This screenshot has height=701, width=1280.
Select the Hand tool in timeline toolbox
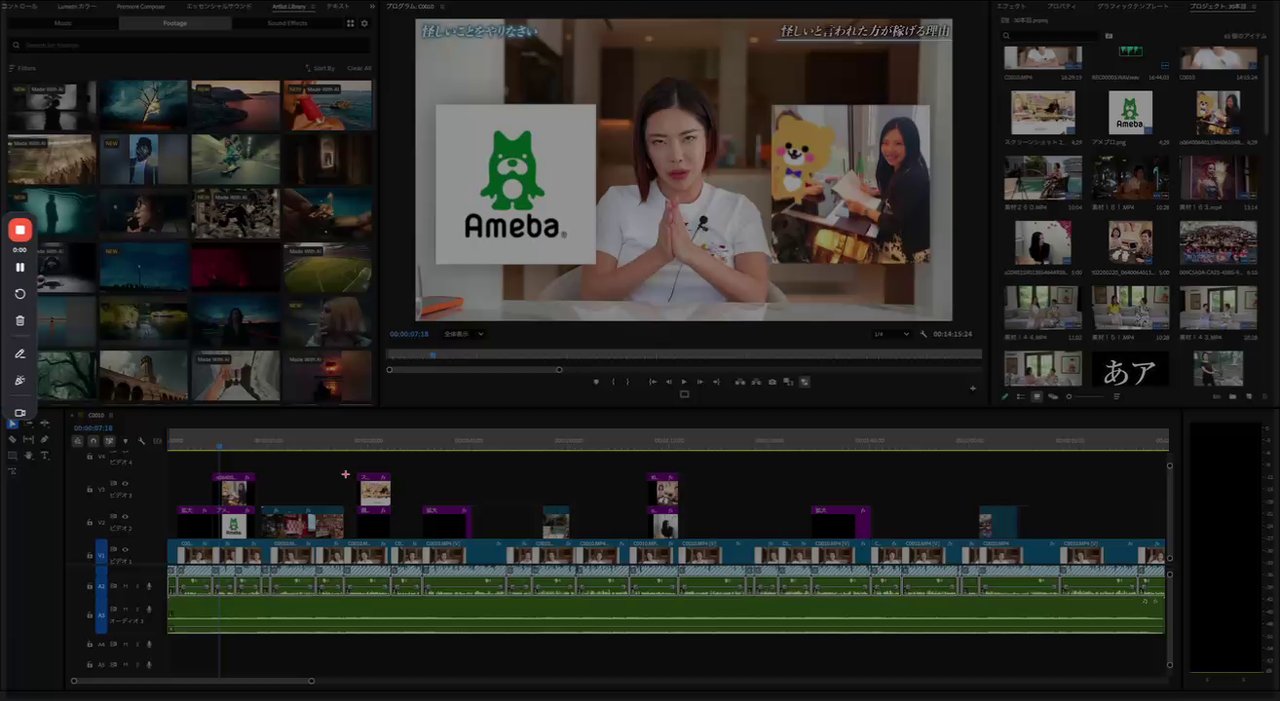[x=28, y=456]
